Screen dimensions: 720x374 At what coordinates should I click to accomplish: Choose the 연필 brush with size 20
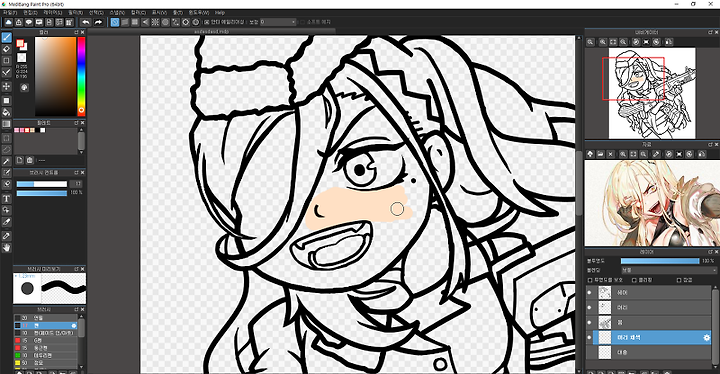pyautogui.click(x=46, y=318)
